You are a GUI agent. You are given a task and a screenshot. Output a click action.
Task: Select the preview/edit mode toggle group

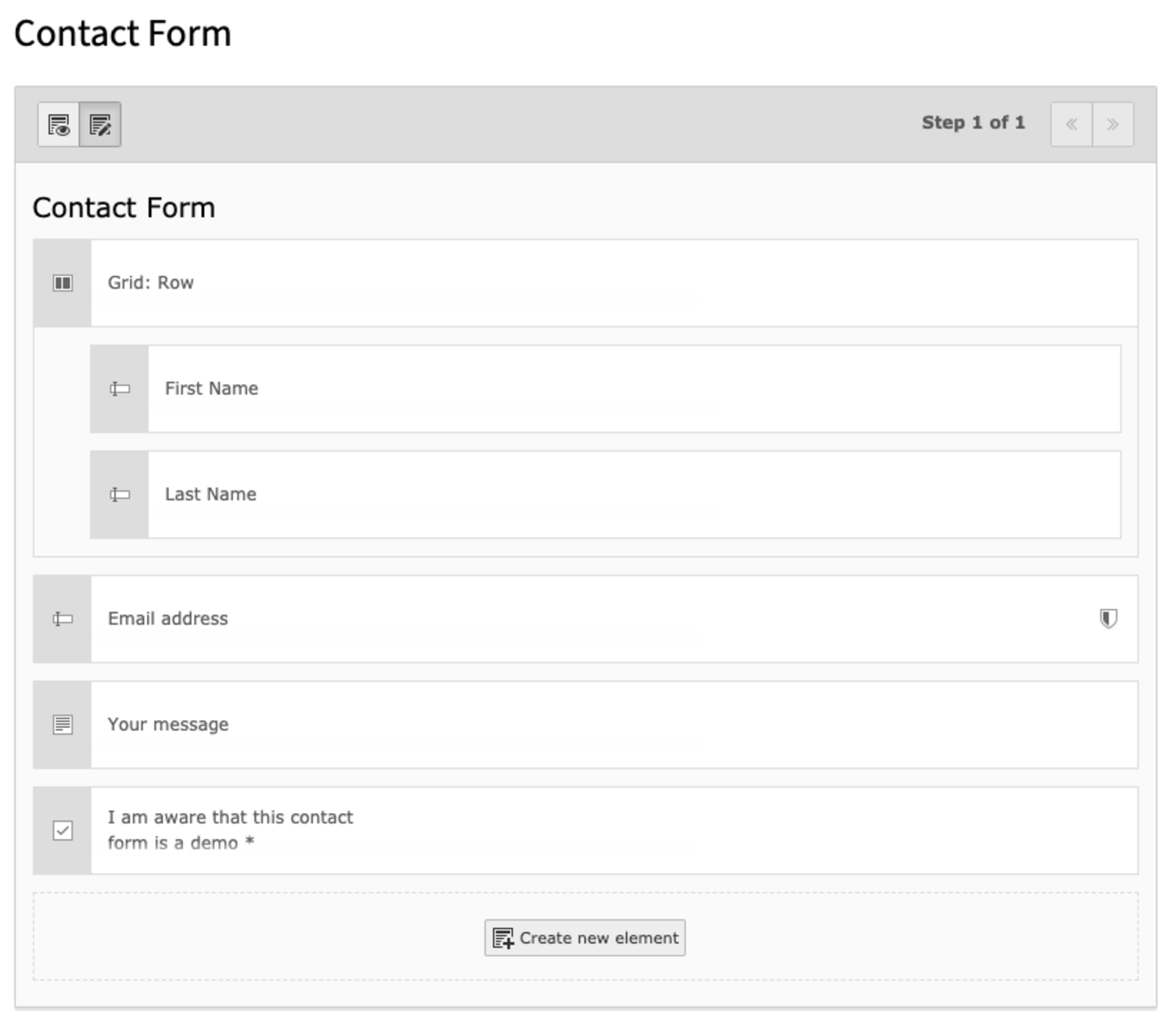pyautogui.click(x=80, y=124)
